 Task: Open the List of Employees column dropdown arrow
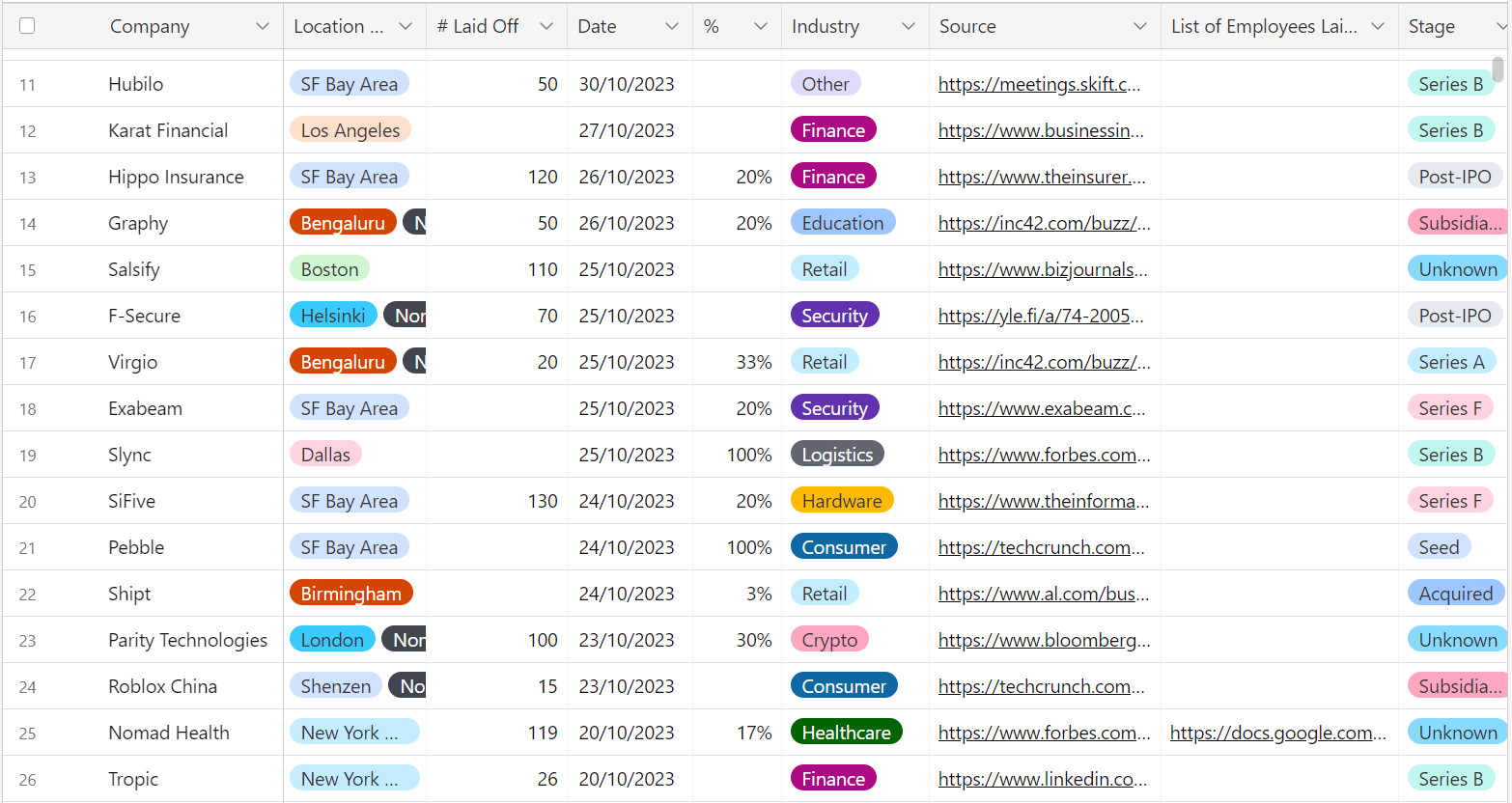1378,26
